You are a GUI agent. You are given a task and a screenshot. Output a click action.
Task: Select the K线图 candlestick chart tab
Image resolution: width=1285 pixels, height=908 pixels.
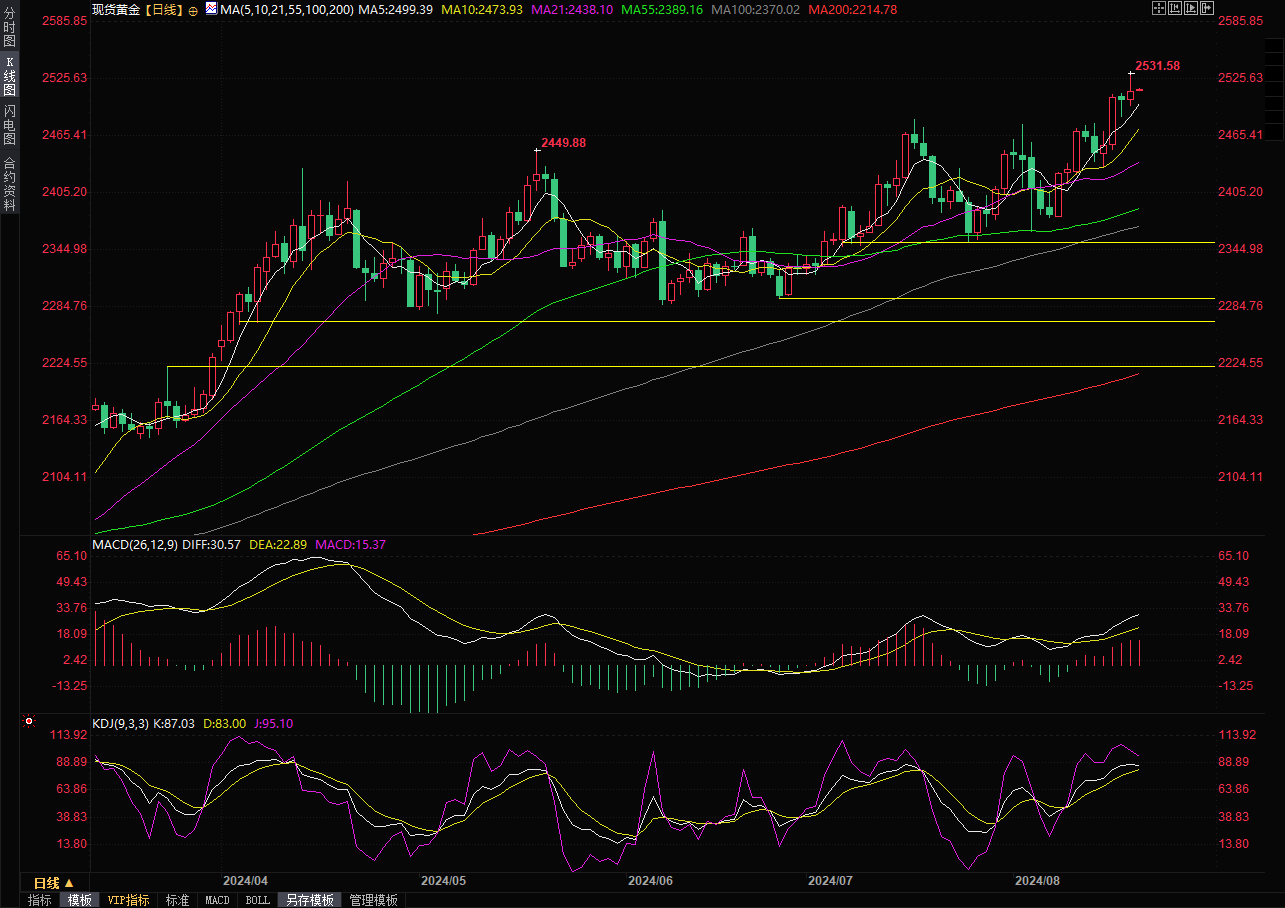point(9,76)
